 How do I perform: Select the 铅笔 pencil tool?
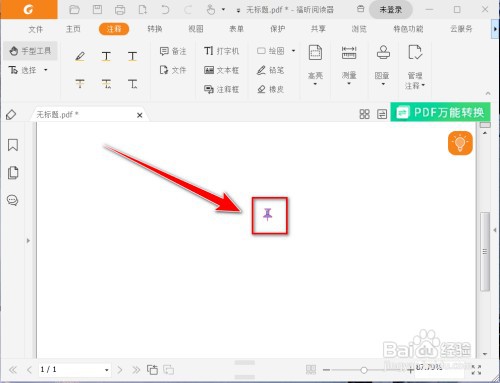click(x=270, y=70)
